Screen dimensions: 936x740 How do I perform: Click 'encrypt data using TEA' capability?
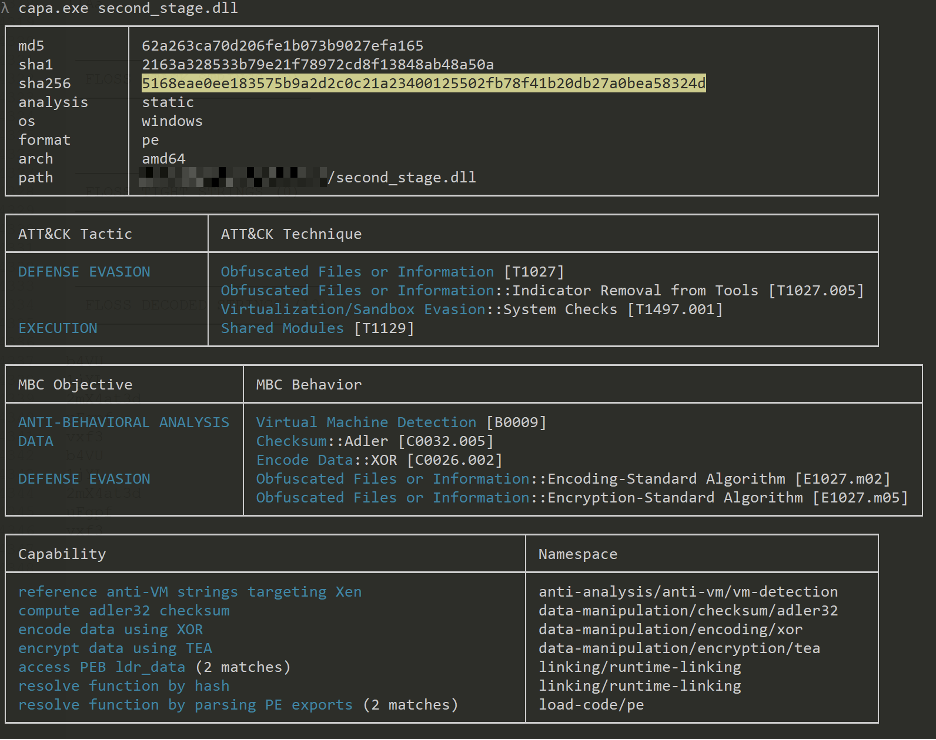click(115, 648)
